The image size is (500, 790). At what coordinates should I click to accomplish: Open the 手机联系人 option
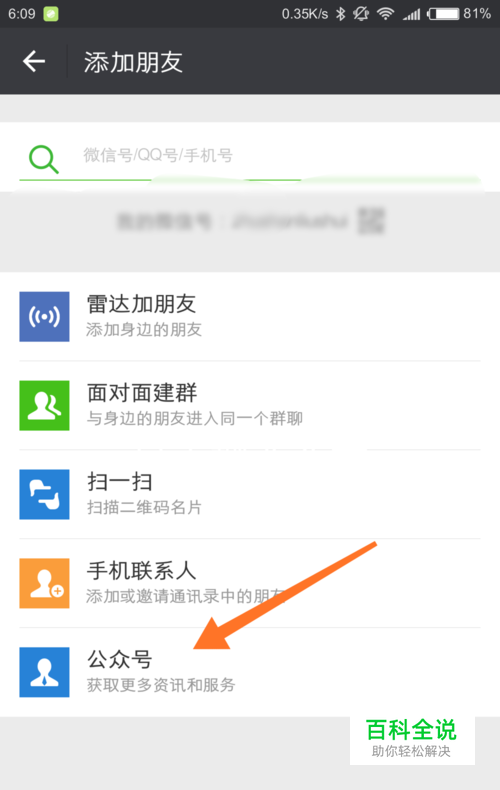coord(250,583)
